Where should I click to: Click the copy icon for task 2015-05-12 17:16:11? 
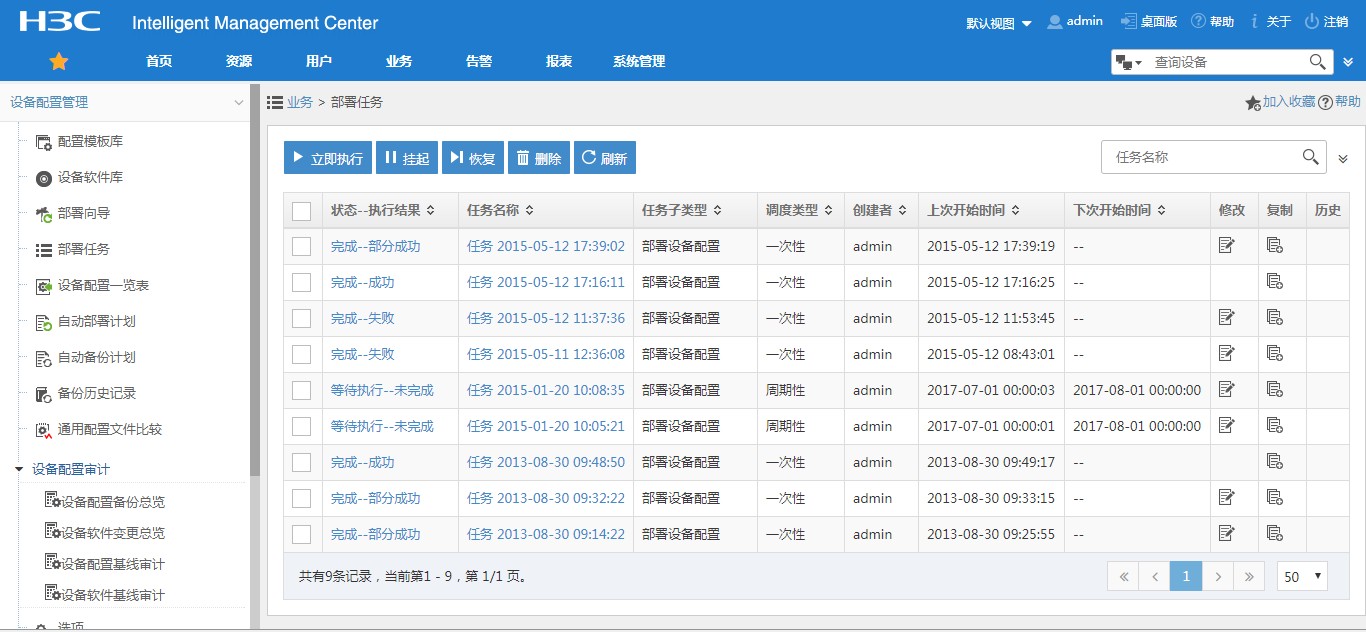pos(1275,282)
